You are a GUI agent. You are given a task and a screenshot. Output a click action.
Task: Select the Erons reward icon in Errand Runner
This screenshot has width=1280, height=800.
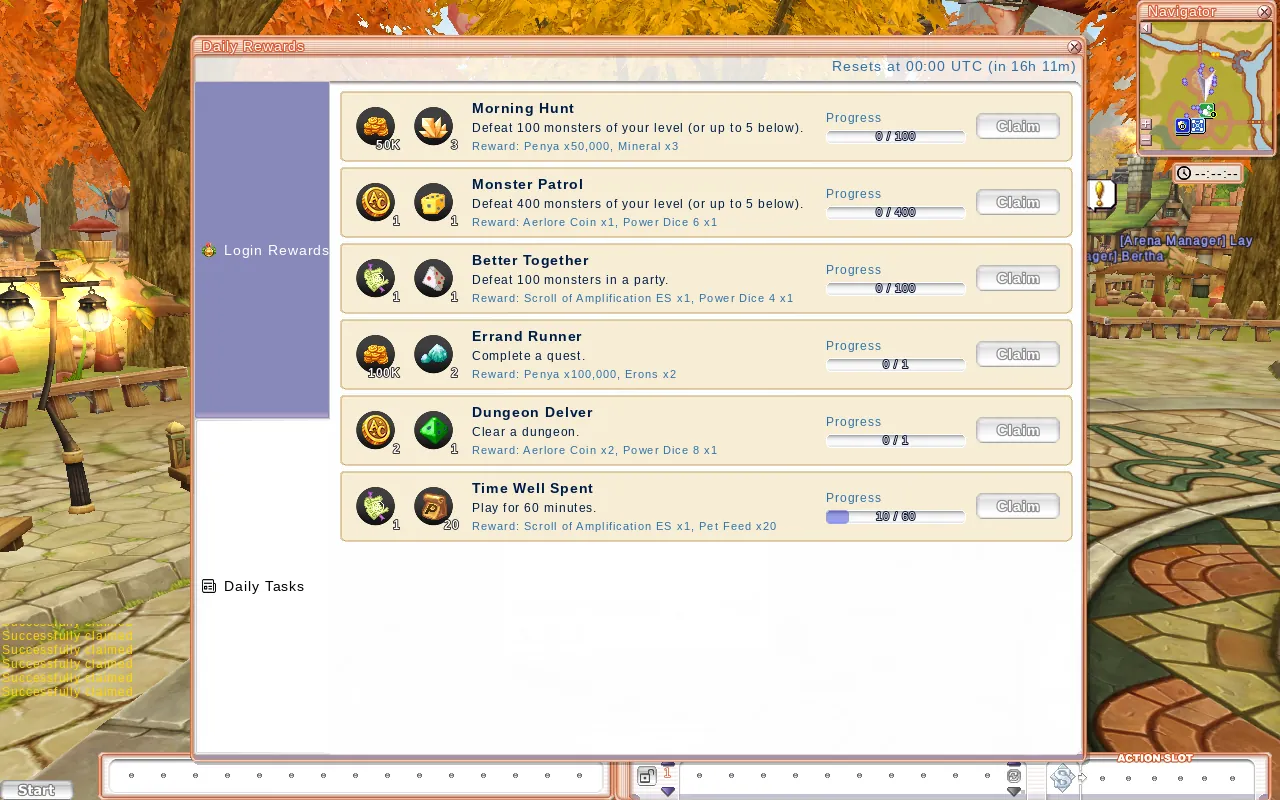[x=434, y=355]
